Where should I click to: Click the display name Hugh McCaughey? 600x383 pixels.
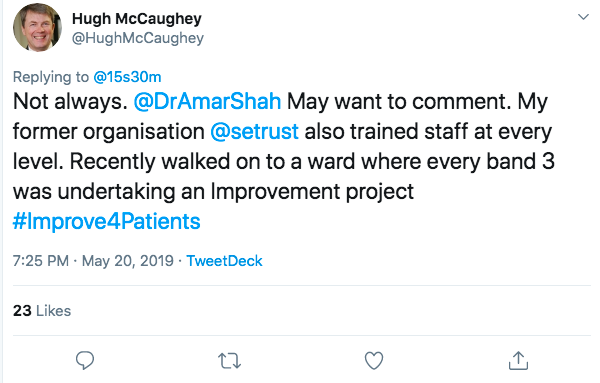(137, 18)
